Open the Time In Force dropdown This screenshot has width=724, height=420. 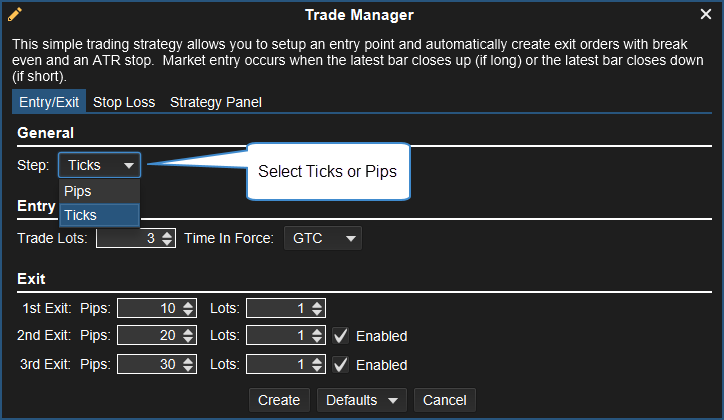[322, 238]
